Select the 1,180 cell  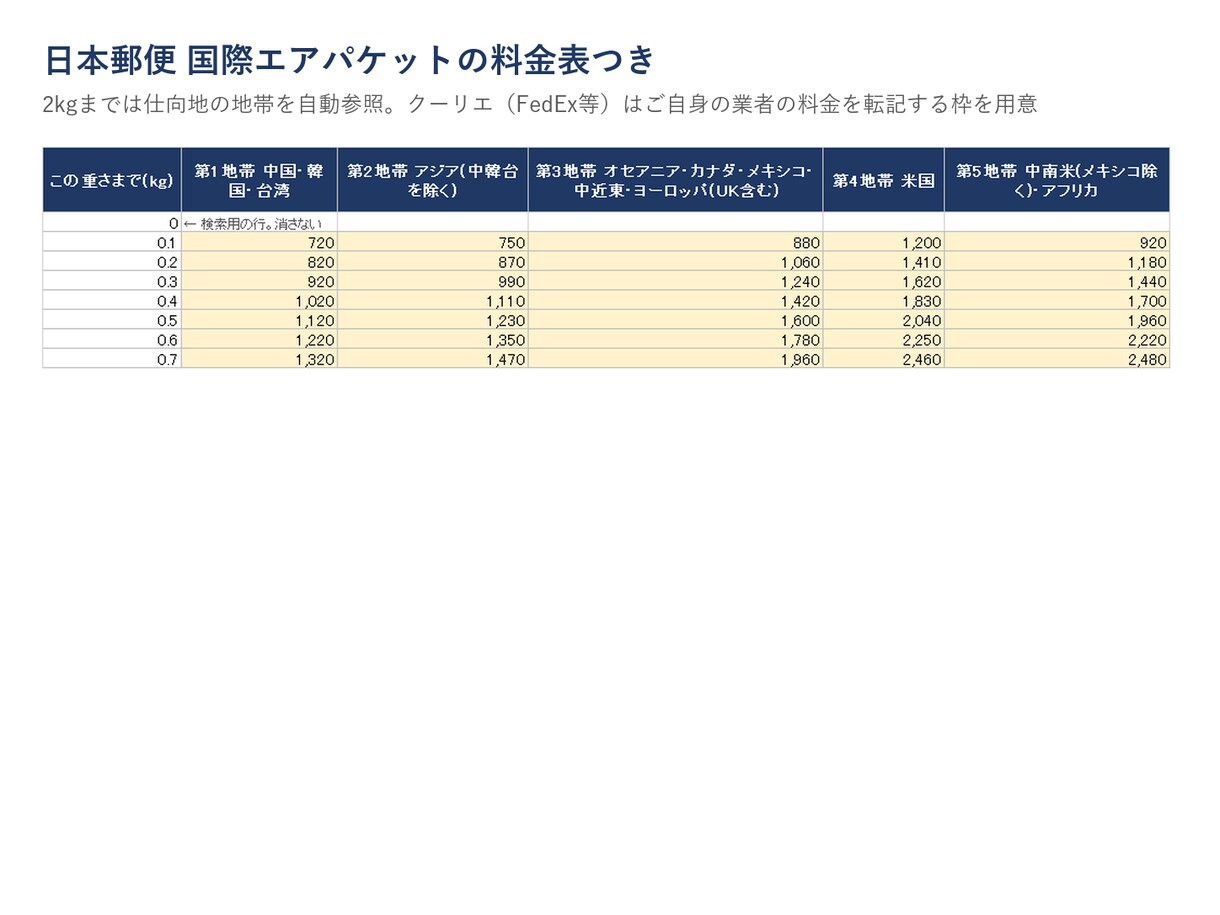(1057, 262)
